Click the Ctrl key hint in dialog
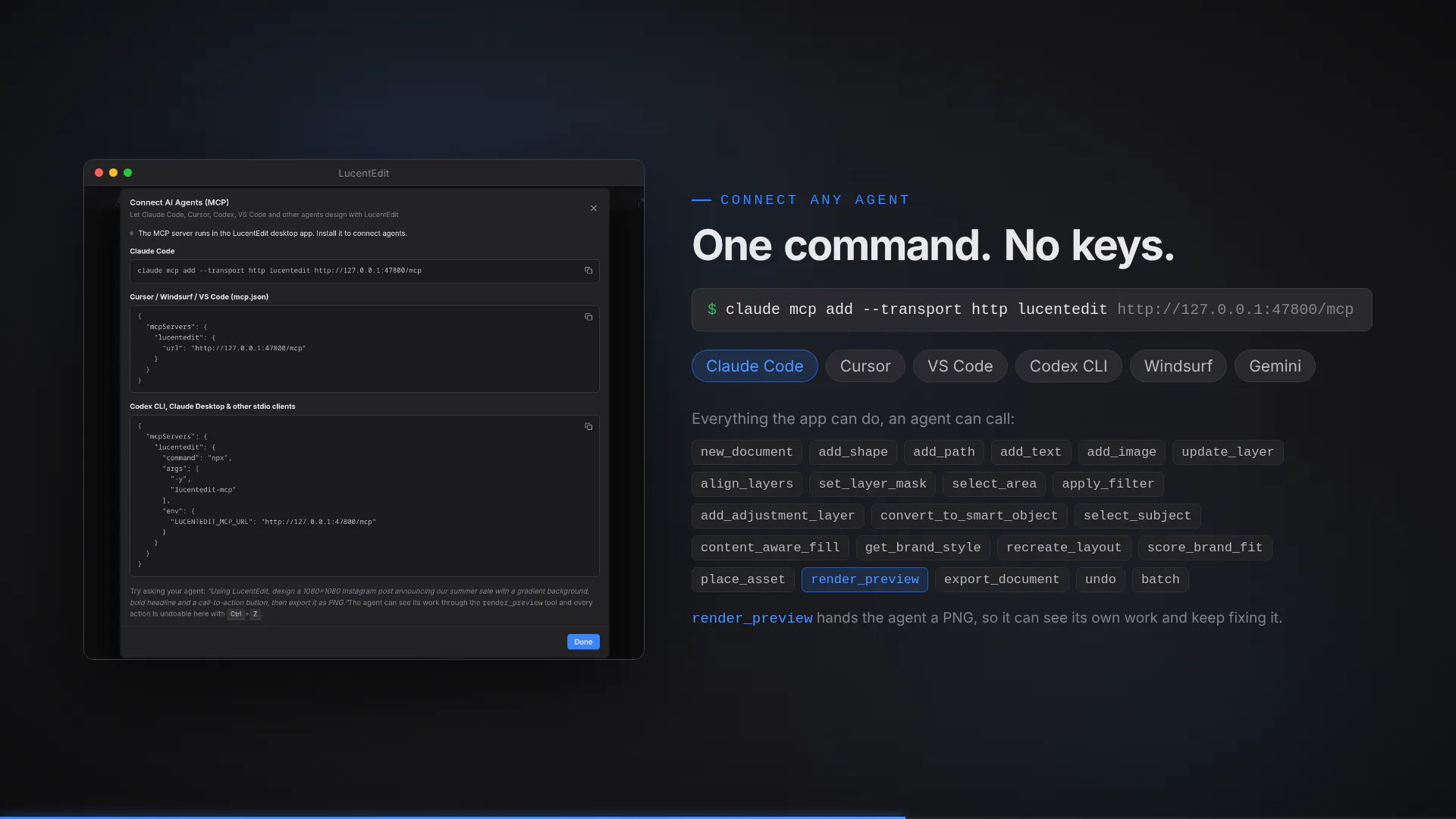The width and height of the screenshot is (1456, 819). [236, 614]
